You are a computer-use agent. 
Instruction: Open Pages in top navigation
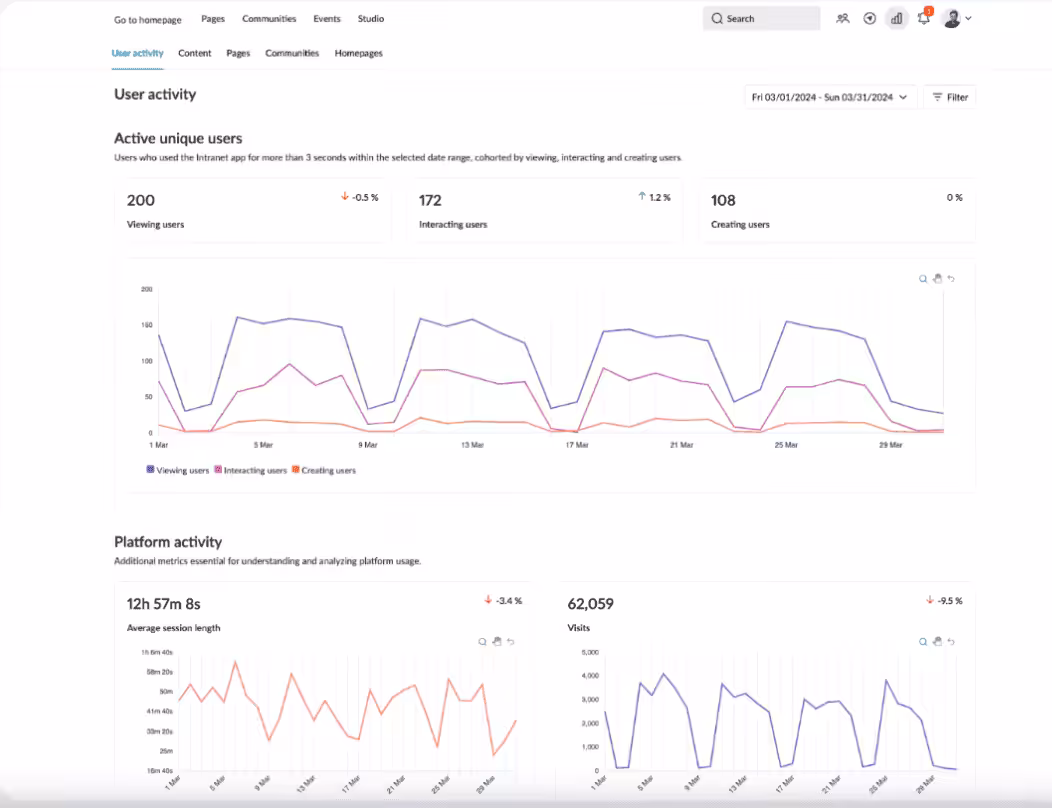(213, 19)
